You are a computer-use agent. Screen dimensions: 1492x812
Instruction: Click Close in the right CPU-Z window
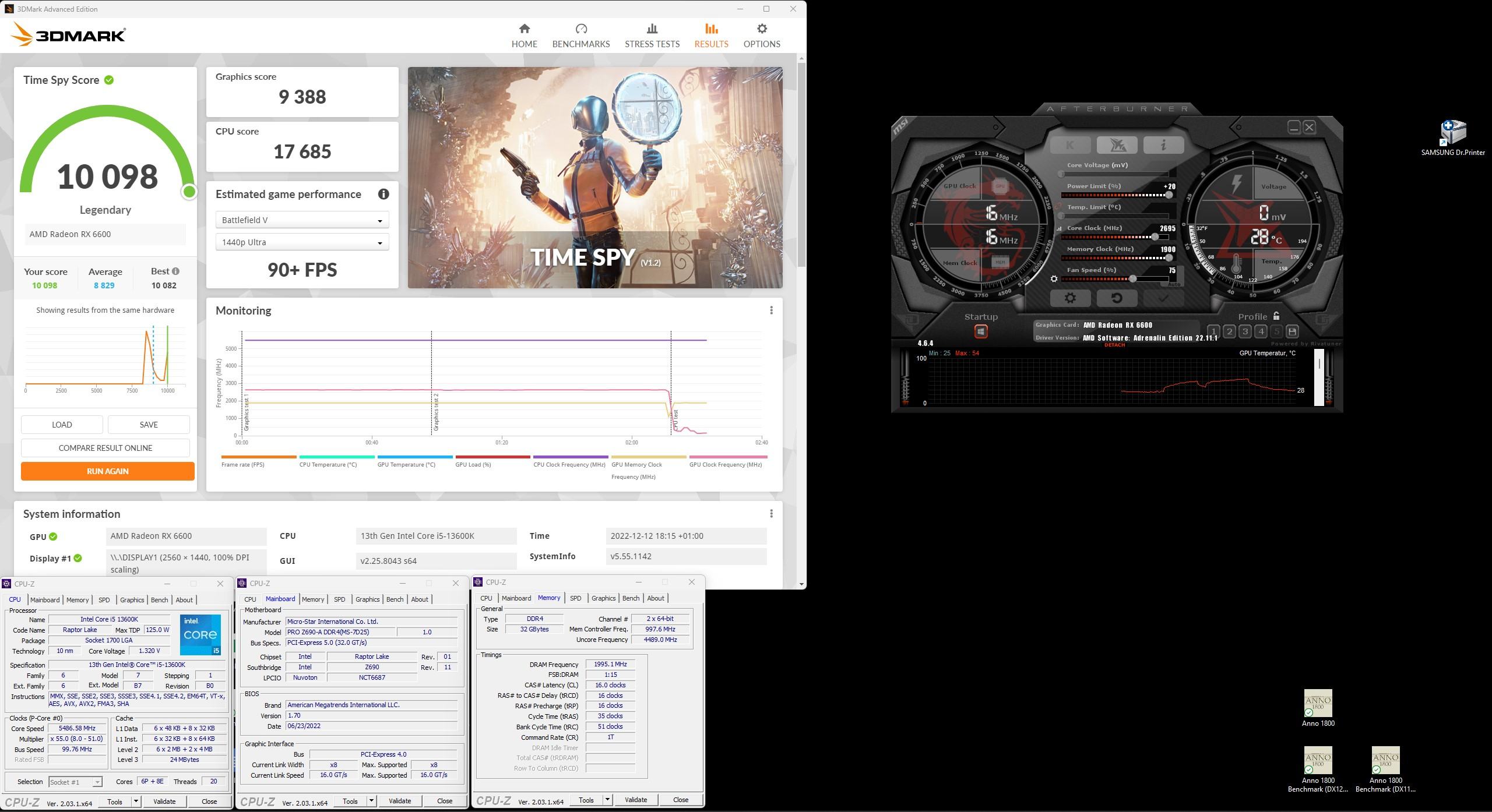pos(681,800)
